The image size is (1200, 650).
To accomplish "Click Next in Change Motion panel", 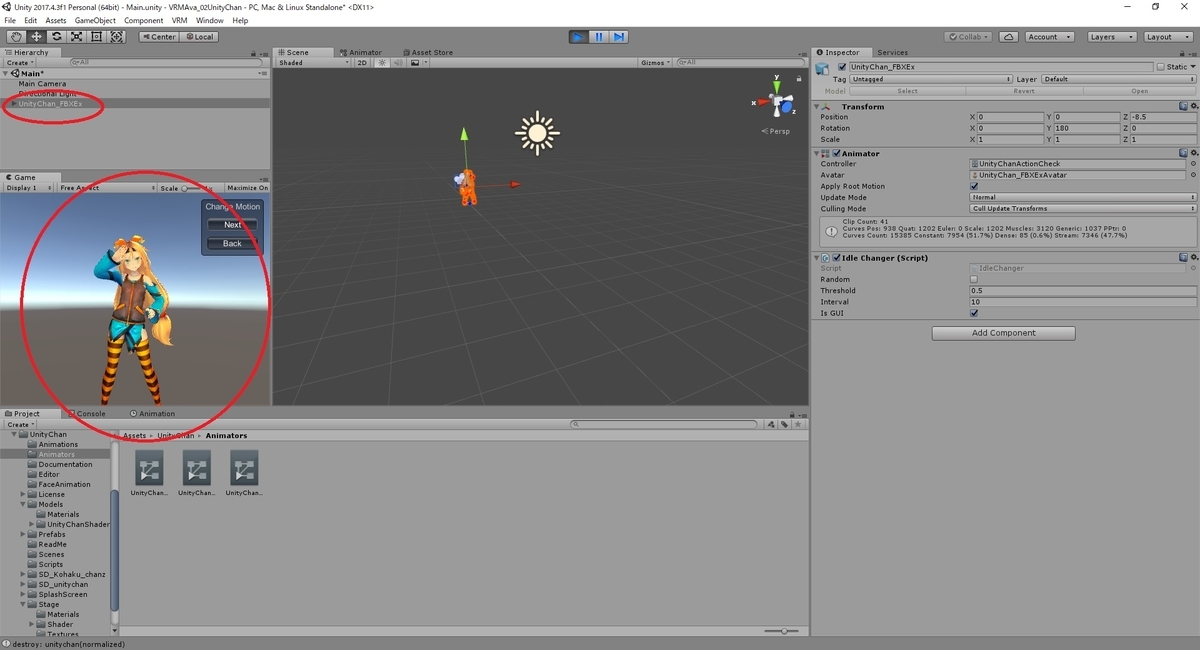I will click(x=233, y=225).
